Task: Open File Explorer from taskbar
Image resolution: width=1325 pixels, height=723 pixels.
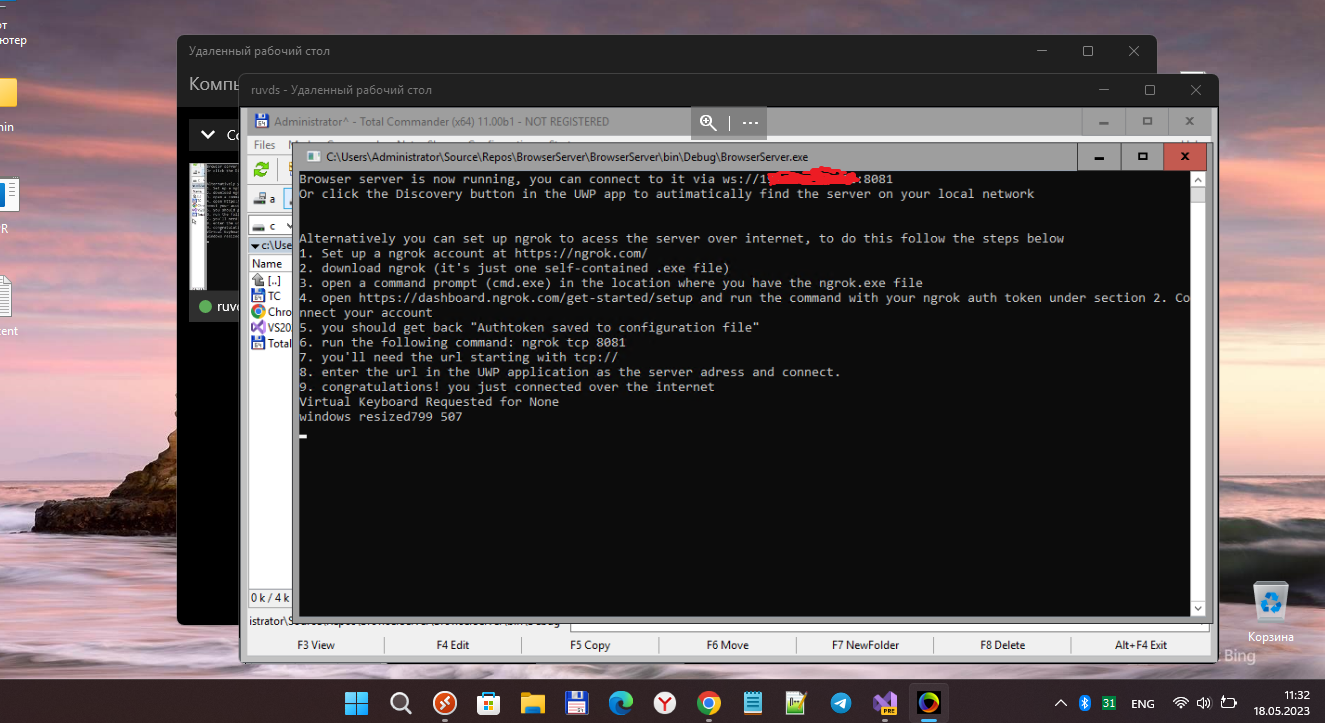Action: pyautogui.click(x=532, y=703)
